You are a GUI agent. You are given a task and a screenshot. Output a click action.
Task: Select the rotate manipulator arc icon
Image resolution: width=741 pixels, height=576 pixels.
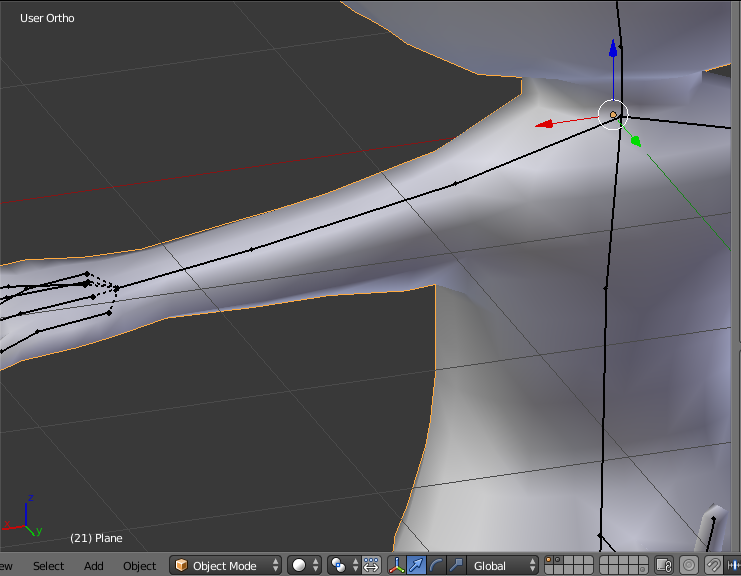click(x=436, y=565)
